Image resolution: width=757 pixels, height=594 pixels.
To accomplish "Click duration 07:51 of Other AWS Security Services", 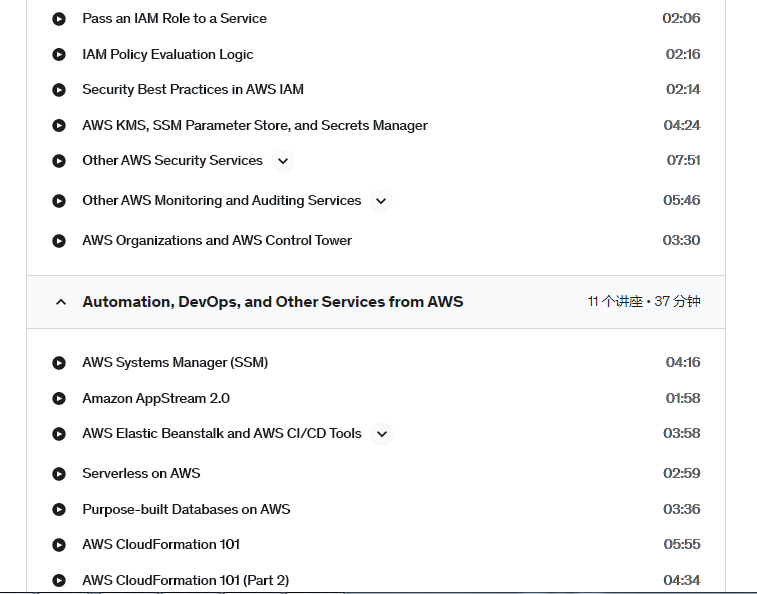I will (x=683, y=160).
